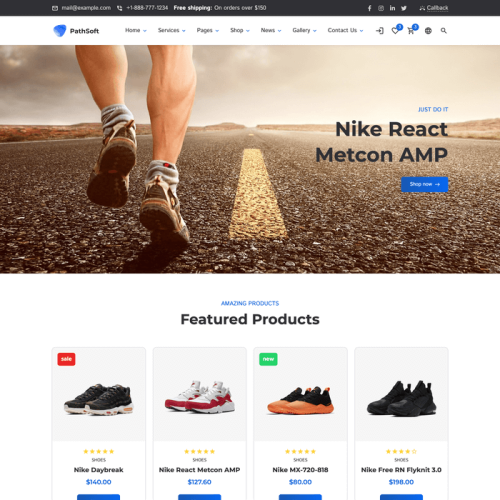Click the PathSoft logo

pyautogui.click(x=76, y=31)
